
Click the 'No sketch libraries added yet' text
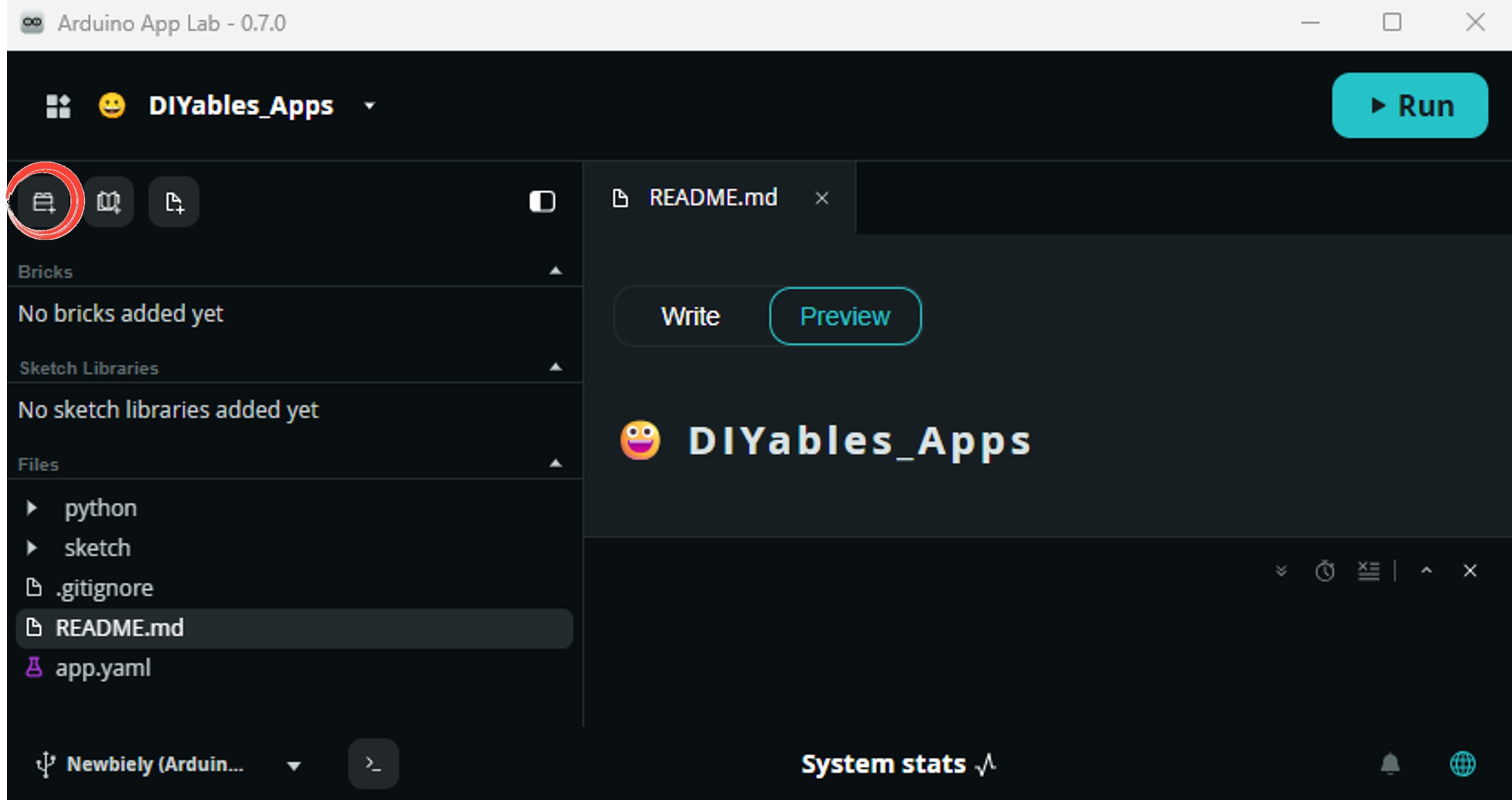168,410
